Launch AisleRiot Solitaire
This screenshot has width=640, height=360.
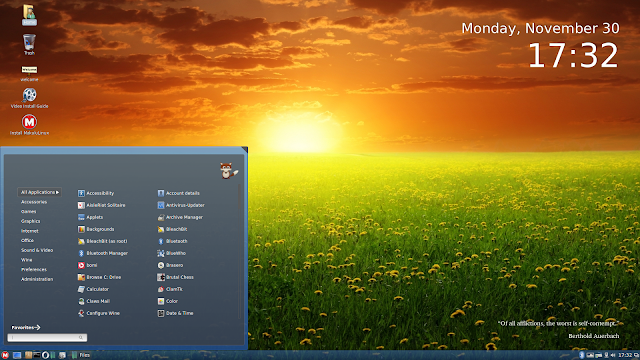click(102, 205)
